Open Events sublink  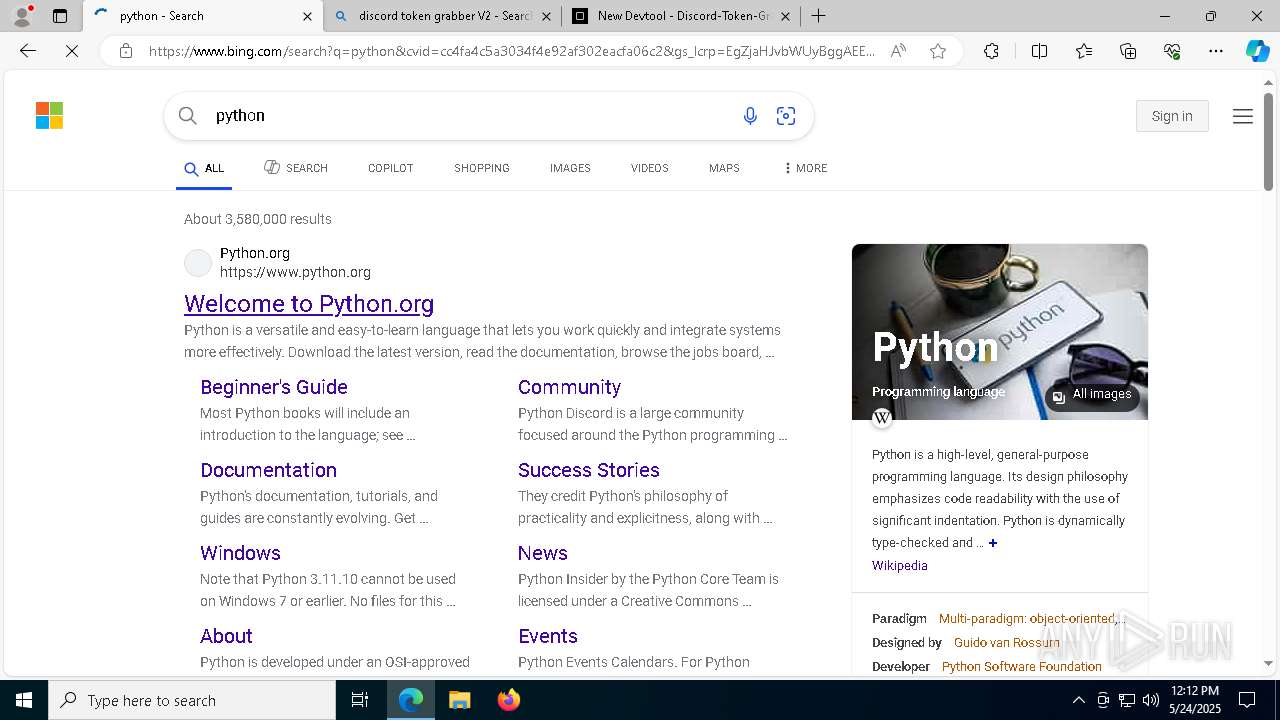coord(548,636)
